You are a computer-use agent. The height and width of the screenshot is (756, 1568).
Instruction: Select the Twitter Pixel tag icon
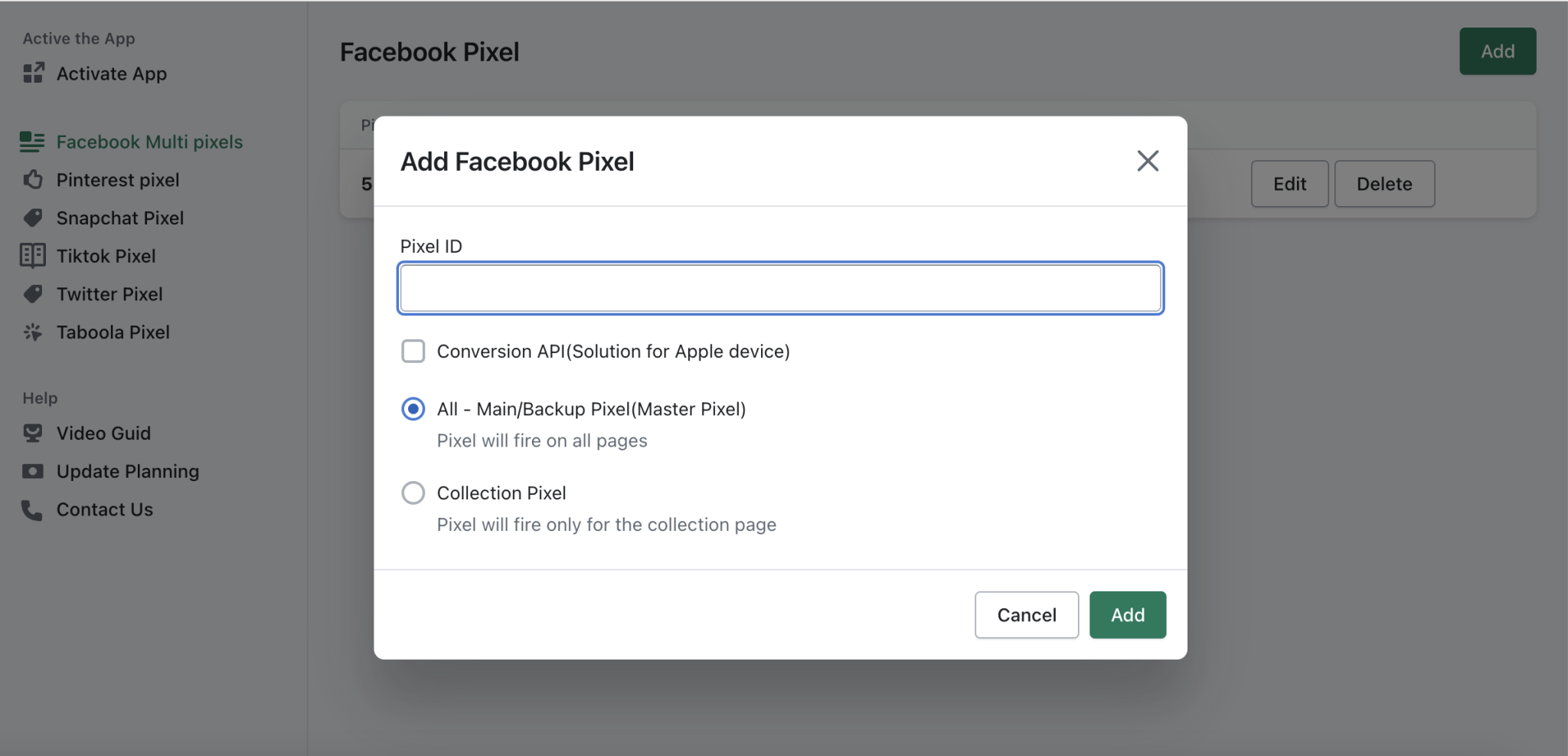(31, 293)
